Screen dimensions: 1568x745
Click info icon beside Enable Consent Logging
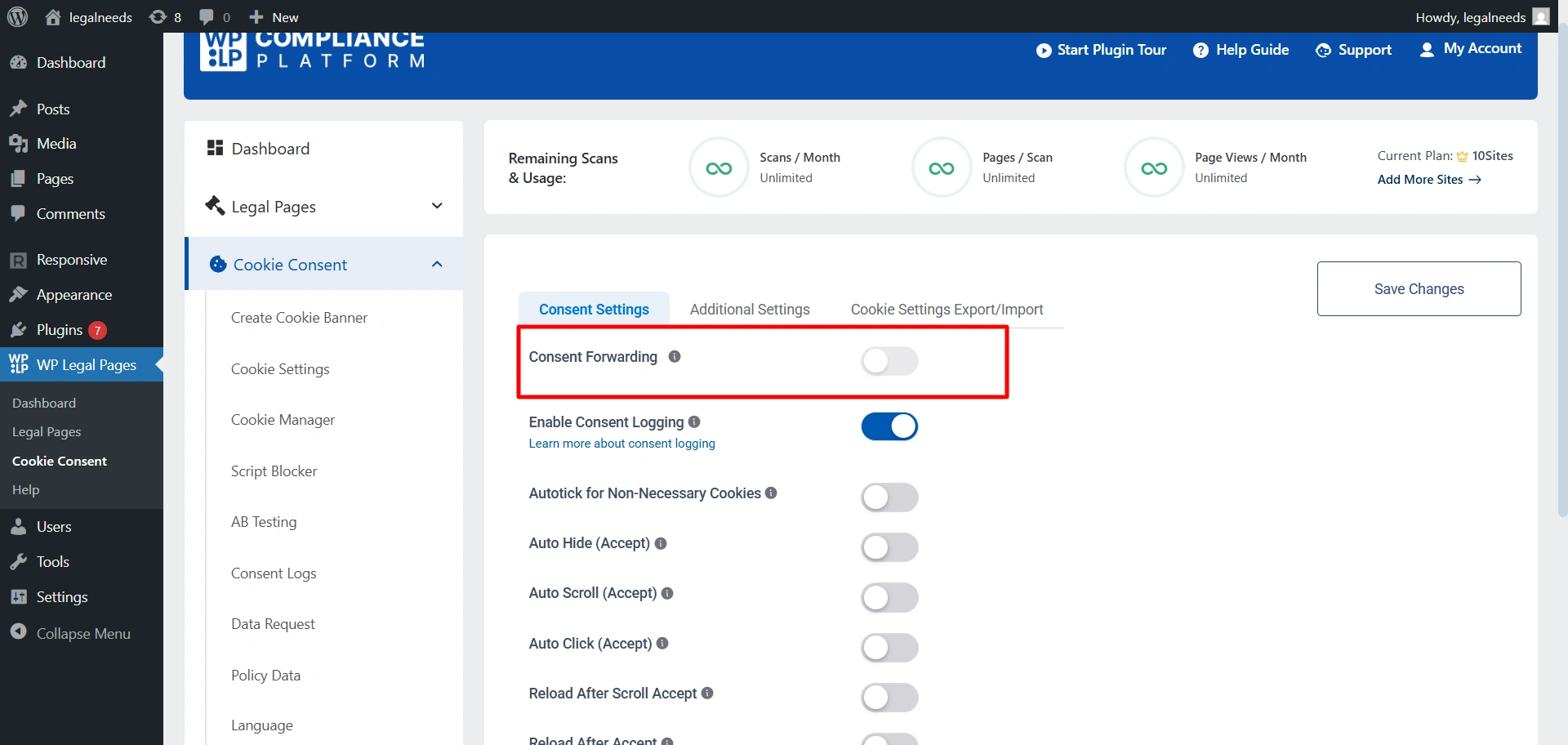(694, 422)
